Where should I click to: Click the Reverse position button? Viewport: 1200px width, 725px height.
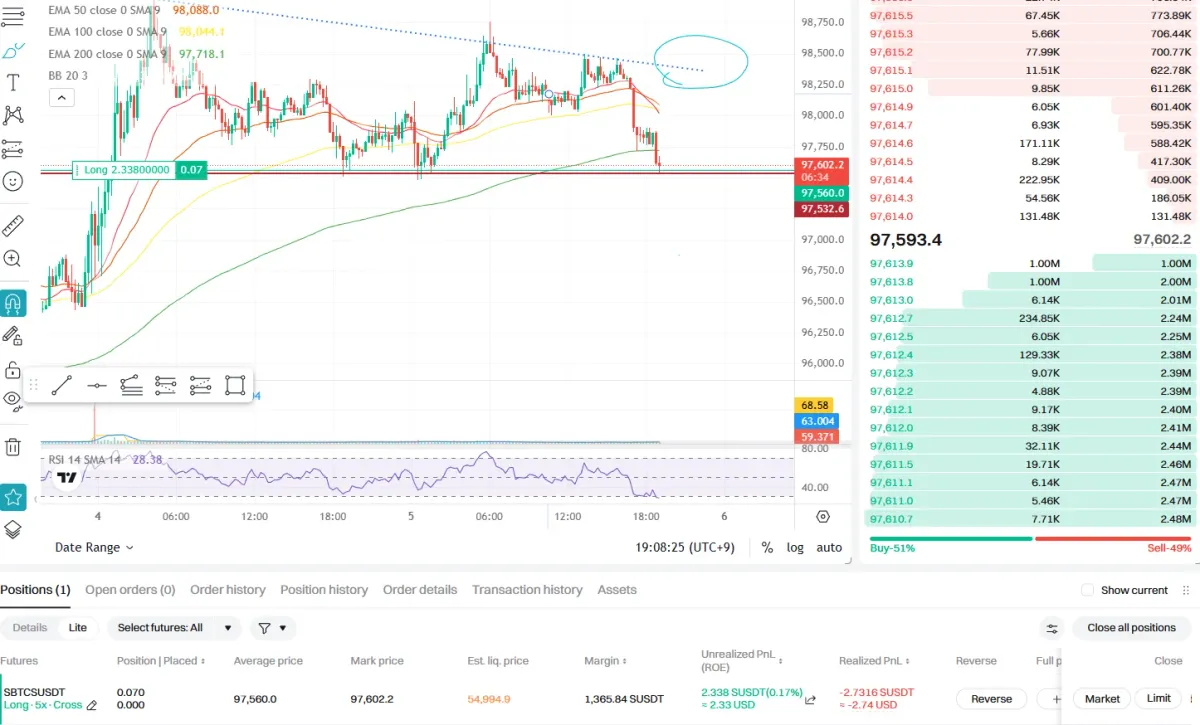(x=992, y=699)
